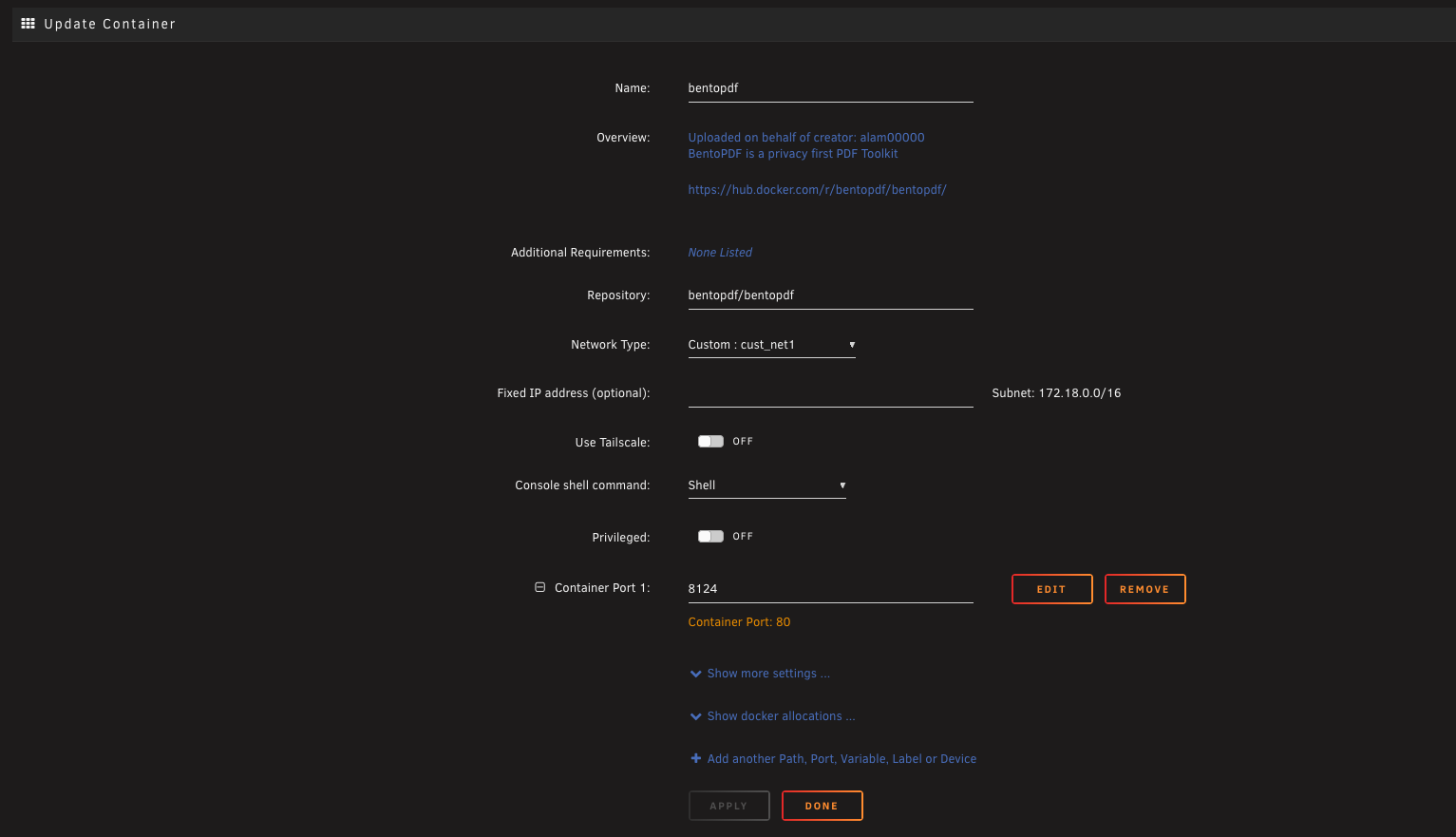This screenshot has width=1456, height=837.
Task: Enable the Privileged switch
Action: tap(710, 537)
